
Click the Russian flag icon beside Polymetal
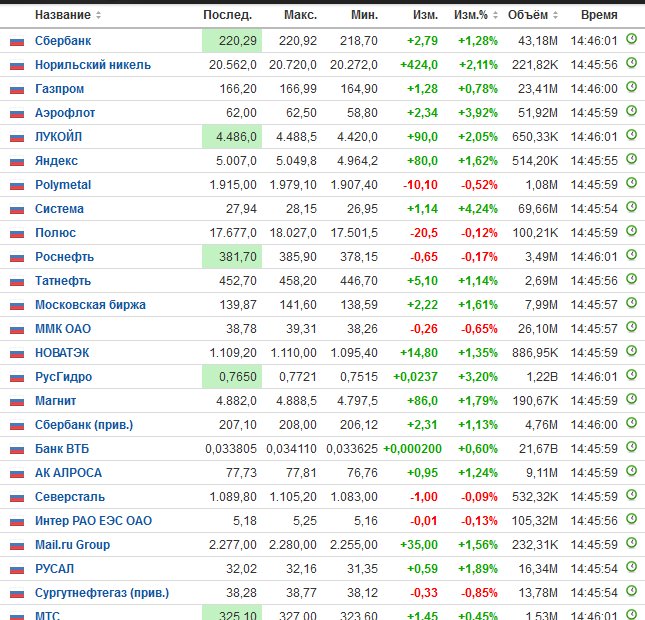click(x=17, y=186)
